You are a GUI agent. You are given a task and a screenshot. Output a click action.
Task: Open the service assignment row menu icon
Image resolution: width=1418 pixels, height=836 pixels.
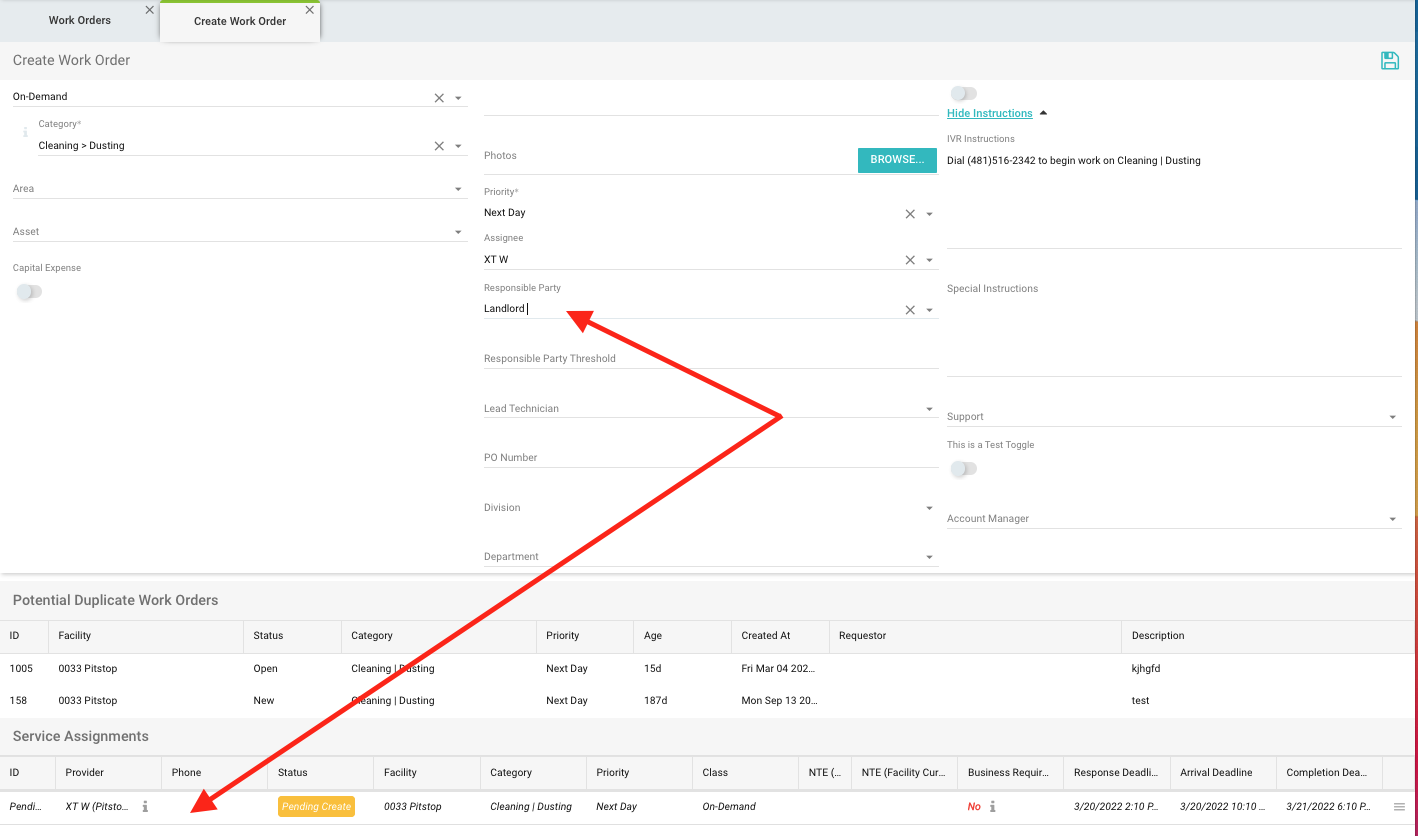(1399, 807)
